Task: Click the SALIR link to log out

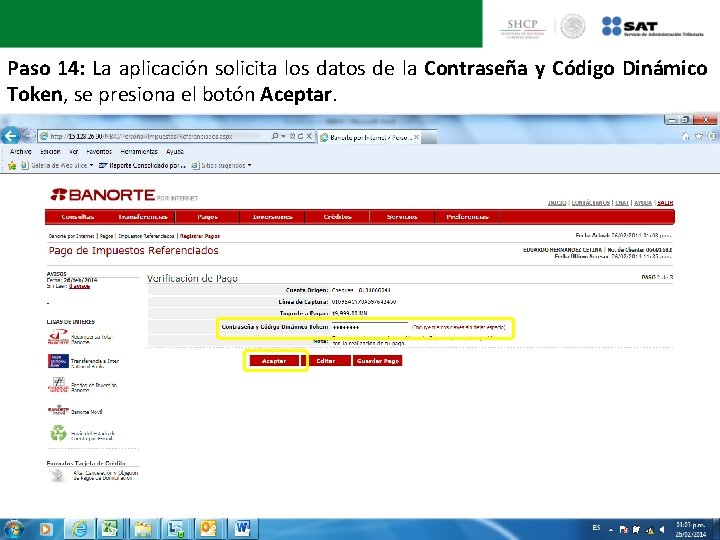Action: [x=665, y=202]
